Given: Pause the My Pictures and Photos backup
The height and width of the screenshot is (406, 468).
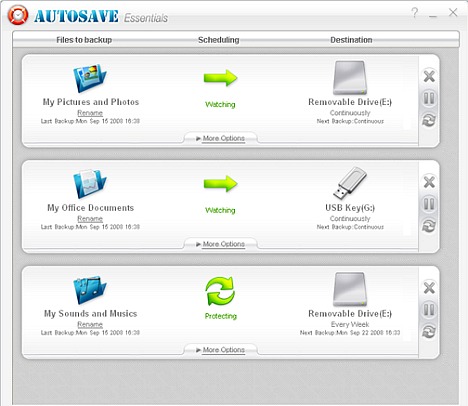Looking at the screenshot, I should [429, 98].
